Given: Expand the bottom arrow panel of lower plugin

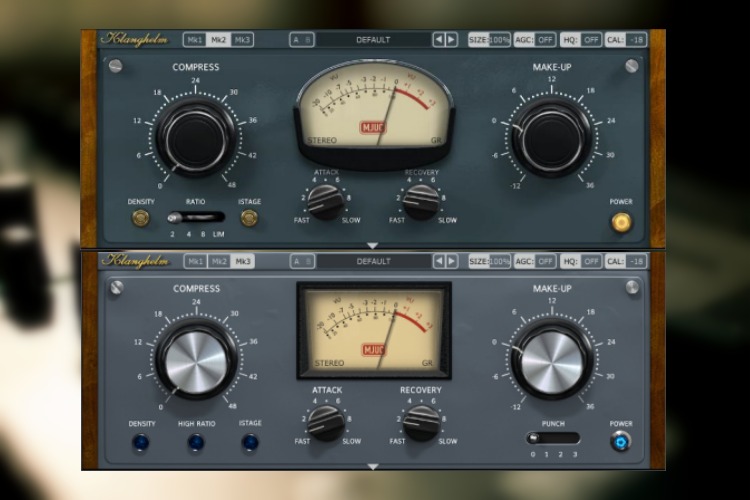Looking at the screenshot, I should pyautogui.click(x=373, y=467).
